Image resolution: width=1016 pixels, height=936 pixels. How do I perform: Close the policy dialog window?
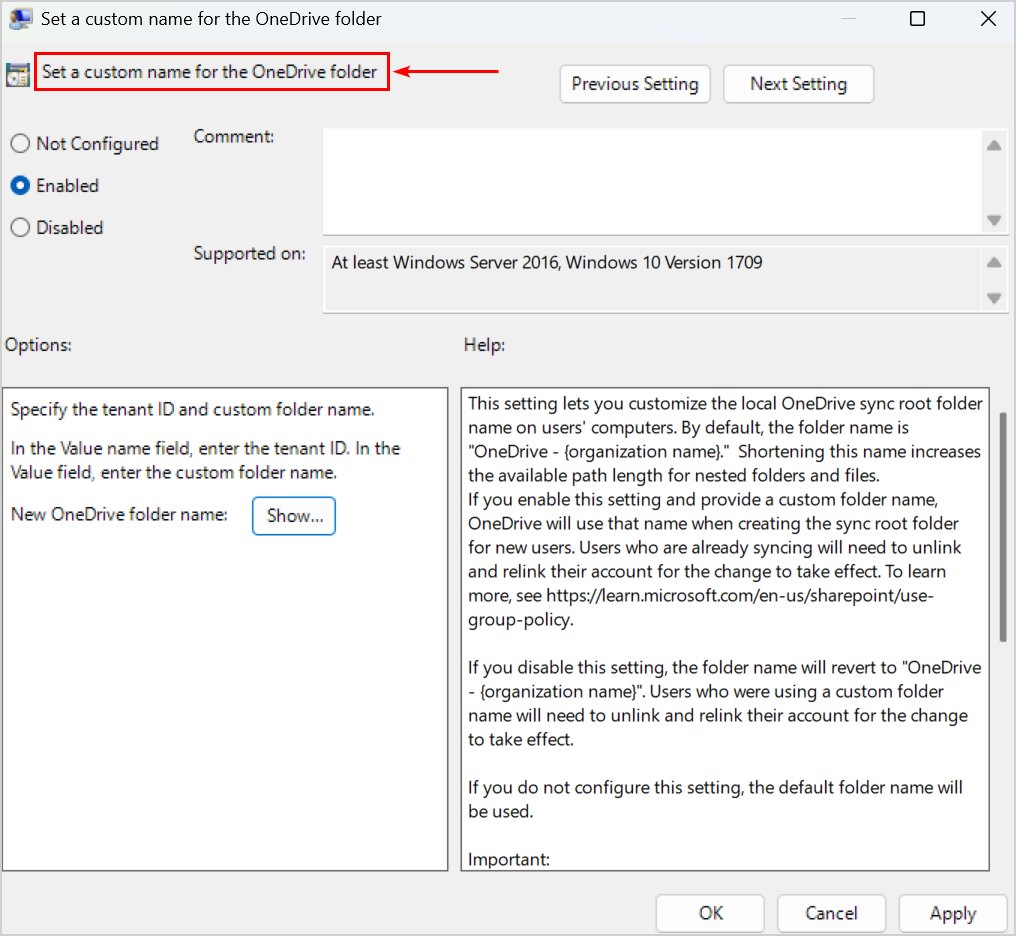coord(988,18)
